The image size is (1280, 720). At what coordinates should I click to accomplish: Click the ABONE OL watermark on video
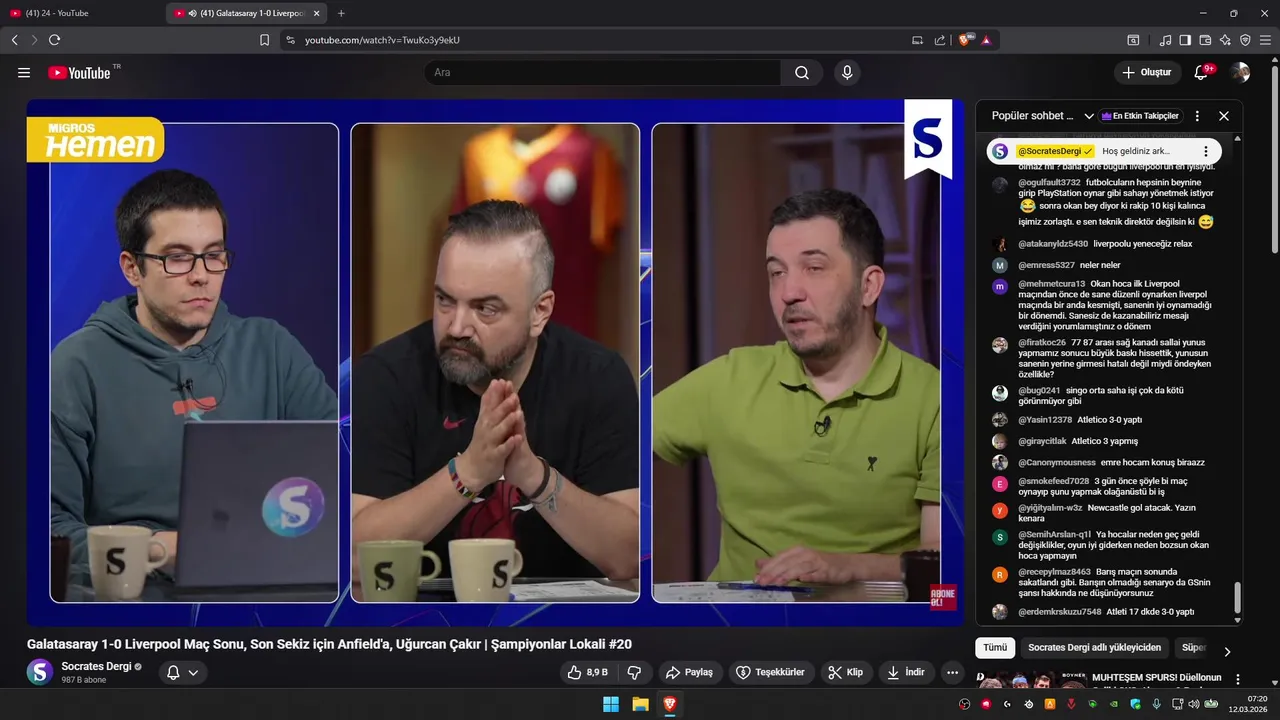943,595
